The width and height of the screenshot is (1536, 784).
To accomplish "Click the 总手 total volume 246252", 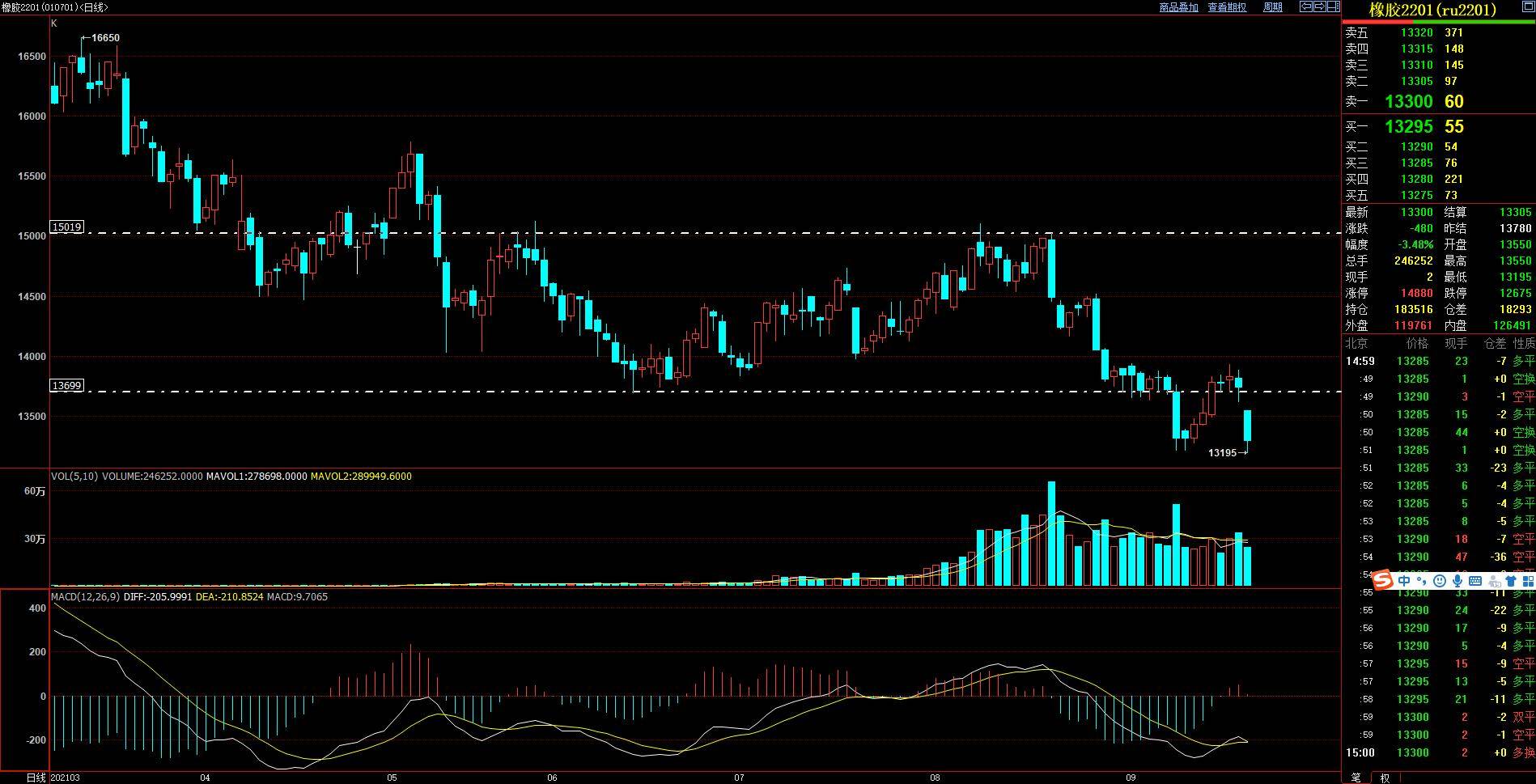I will tap(1414, 261).
